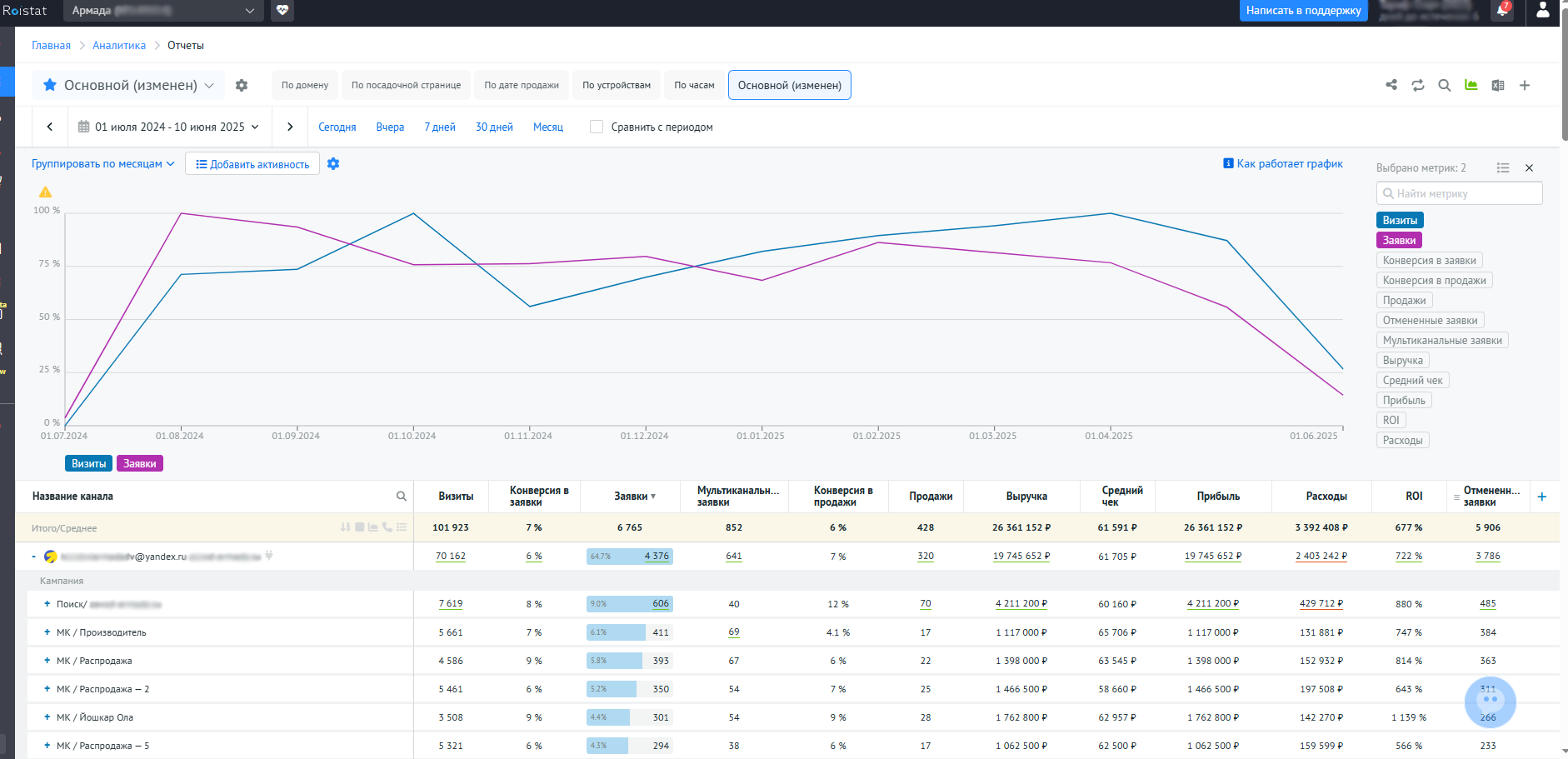
Task: Click the 'Найти метрику' search field
Action: coord(1460,193)
